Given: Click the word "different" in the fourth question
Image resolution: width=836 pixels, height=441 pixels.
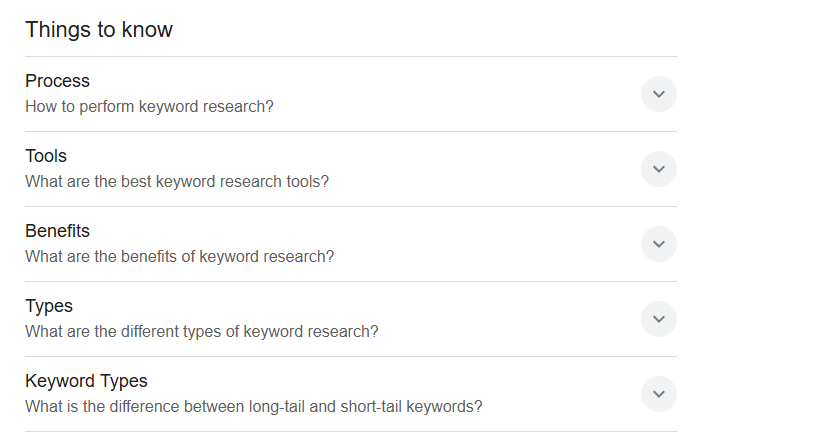Looking at the screenshot, I should [x=151, y=332].
